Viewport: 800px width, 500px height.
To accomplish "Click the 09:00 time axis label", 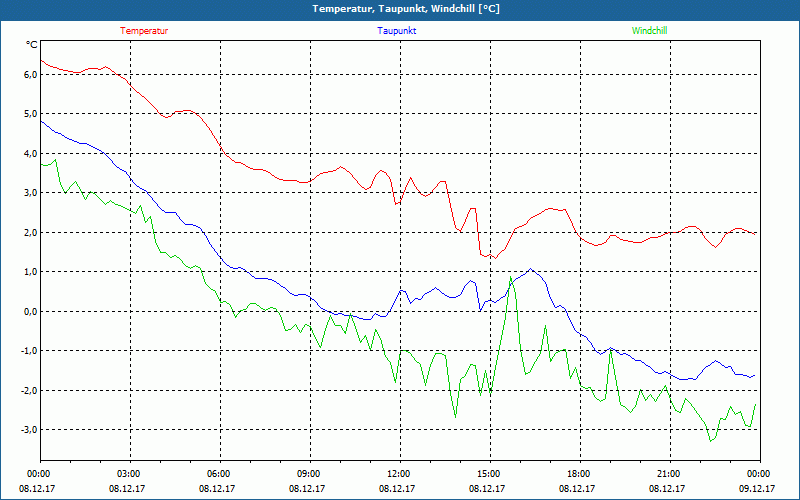I will pos(310,474).
